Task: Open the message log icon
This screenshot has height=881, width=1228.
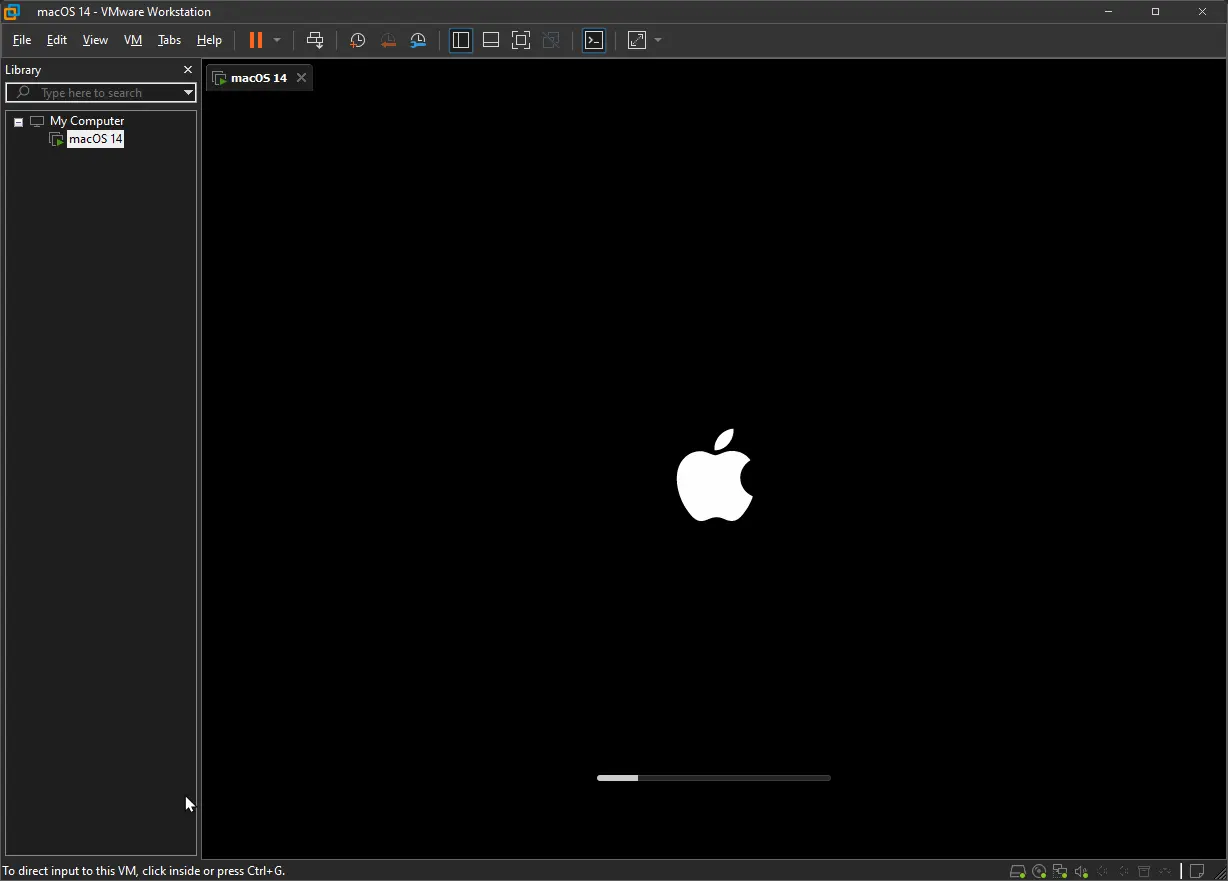Action: [x=1197, y=871]
